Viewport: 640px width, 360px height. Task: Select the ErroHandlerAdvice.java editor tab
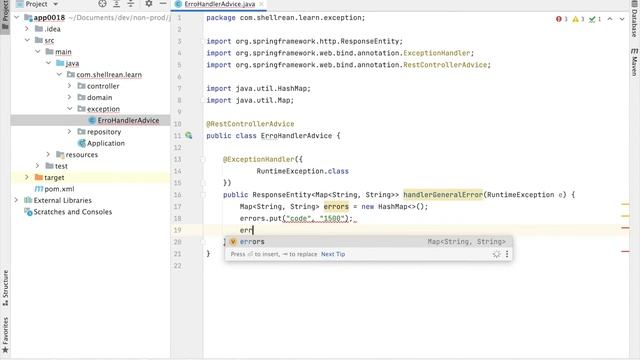tap(220, 4)
